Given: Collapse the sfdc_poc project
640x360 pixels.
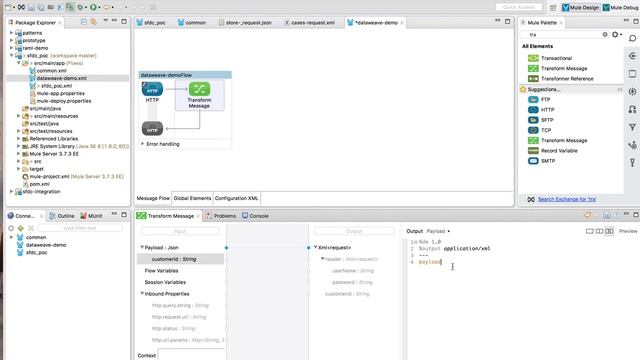Looking at the screenshot, I should tap(11, 55).
